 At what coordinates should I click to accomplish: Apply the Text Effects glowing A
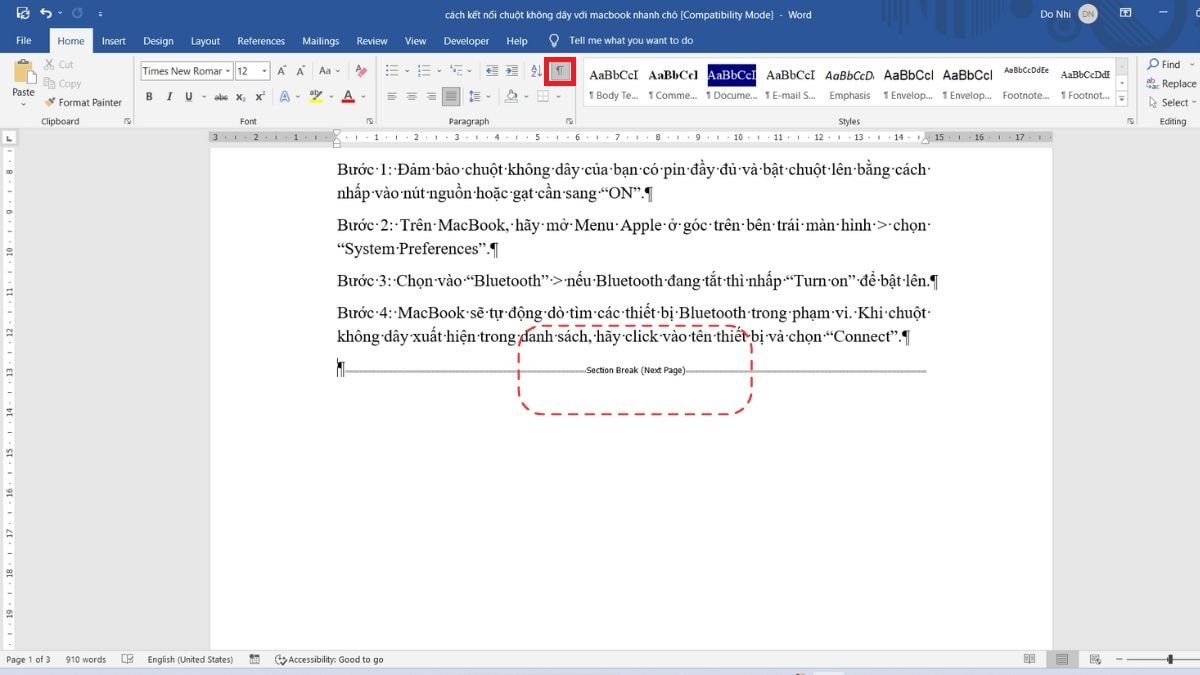point(284,97)
